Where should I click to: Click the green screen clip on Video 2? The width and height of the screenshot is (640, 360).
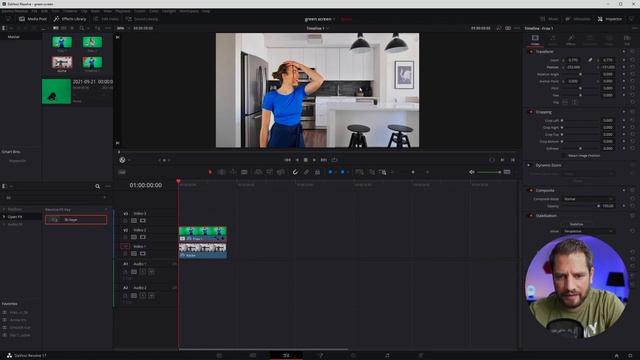point(202,233)
